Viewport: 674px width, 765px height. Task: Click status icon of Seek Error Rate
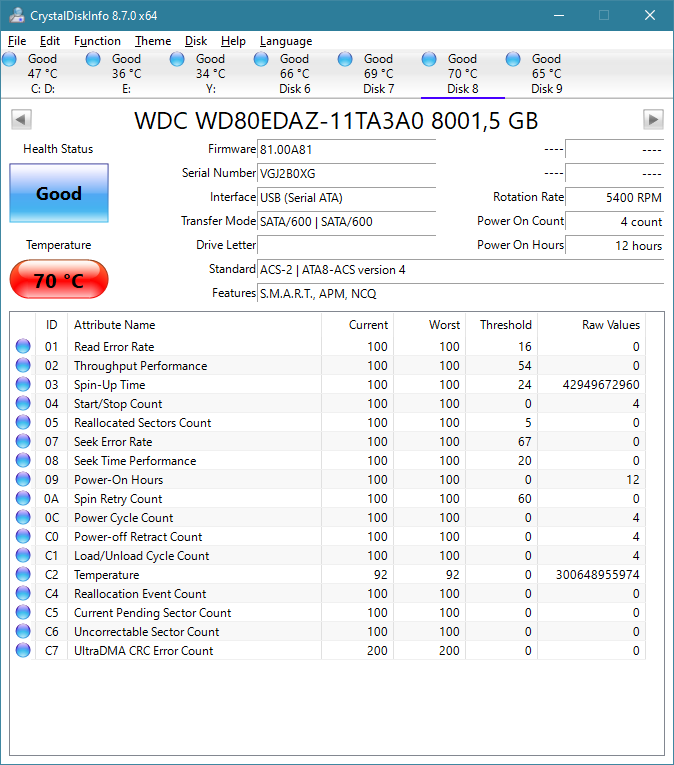tap(23, 441)
